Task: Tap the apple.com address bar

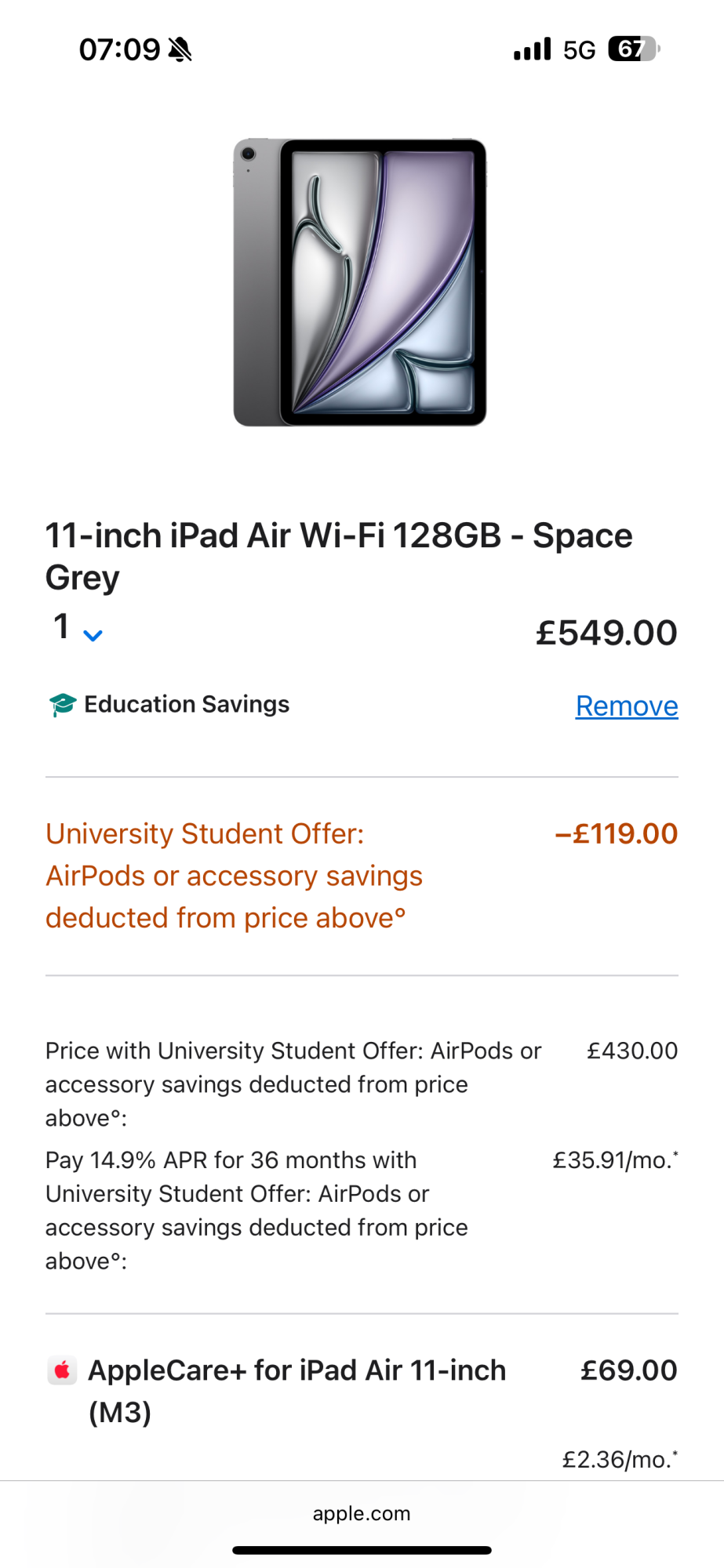Action: 362,1513
